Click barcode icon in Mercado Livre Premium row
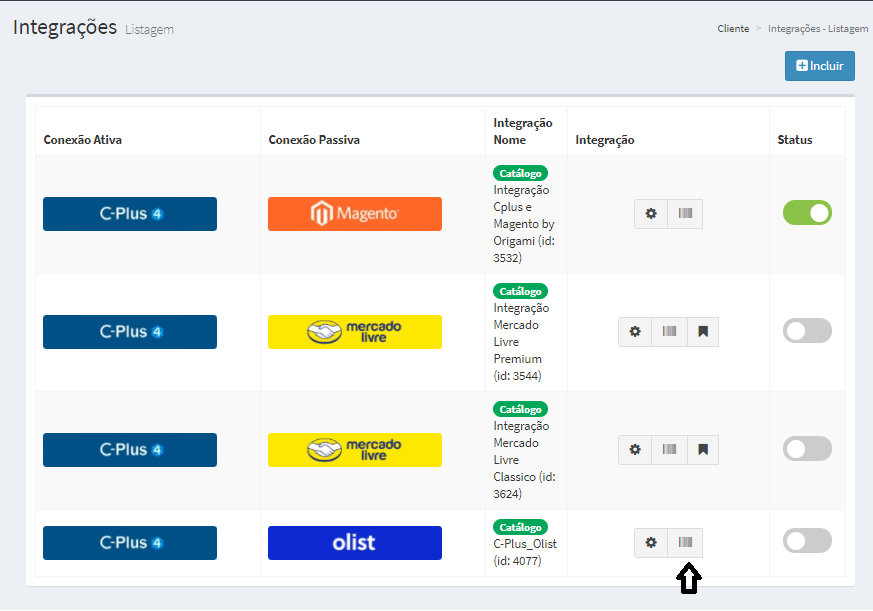The height and width of the screenshot is (611, 873). [669, 332]
